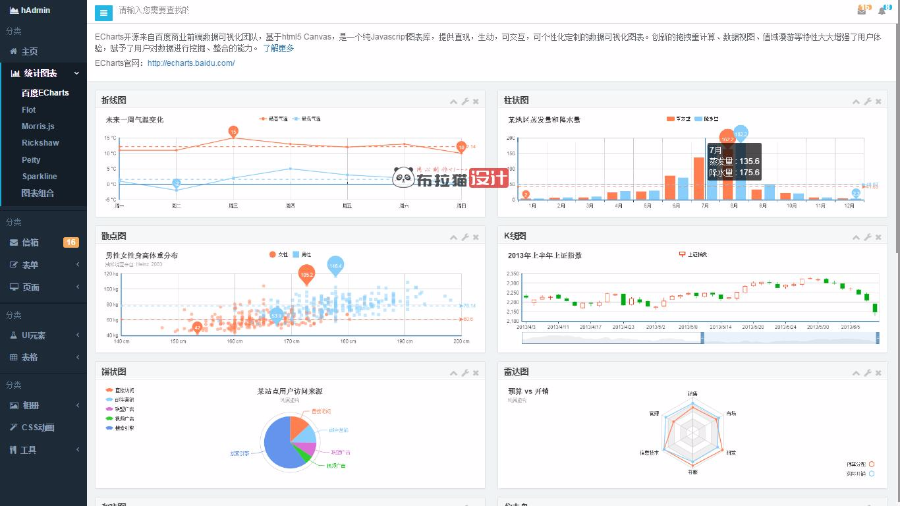Collapse the 柱状图 panel with chevron
This screenshot has width=900, height=506.
coord(856,102)
